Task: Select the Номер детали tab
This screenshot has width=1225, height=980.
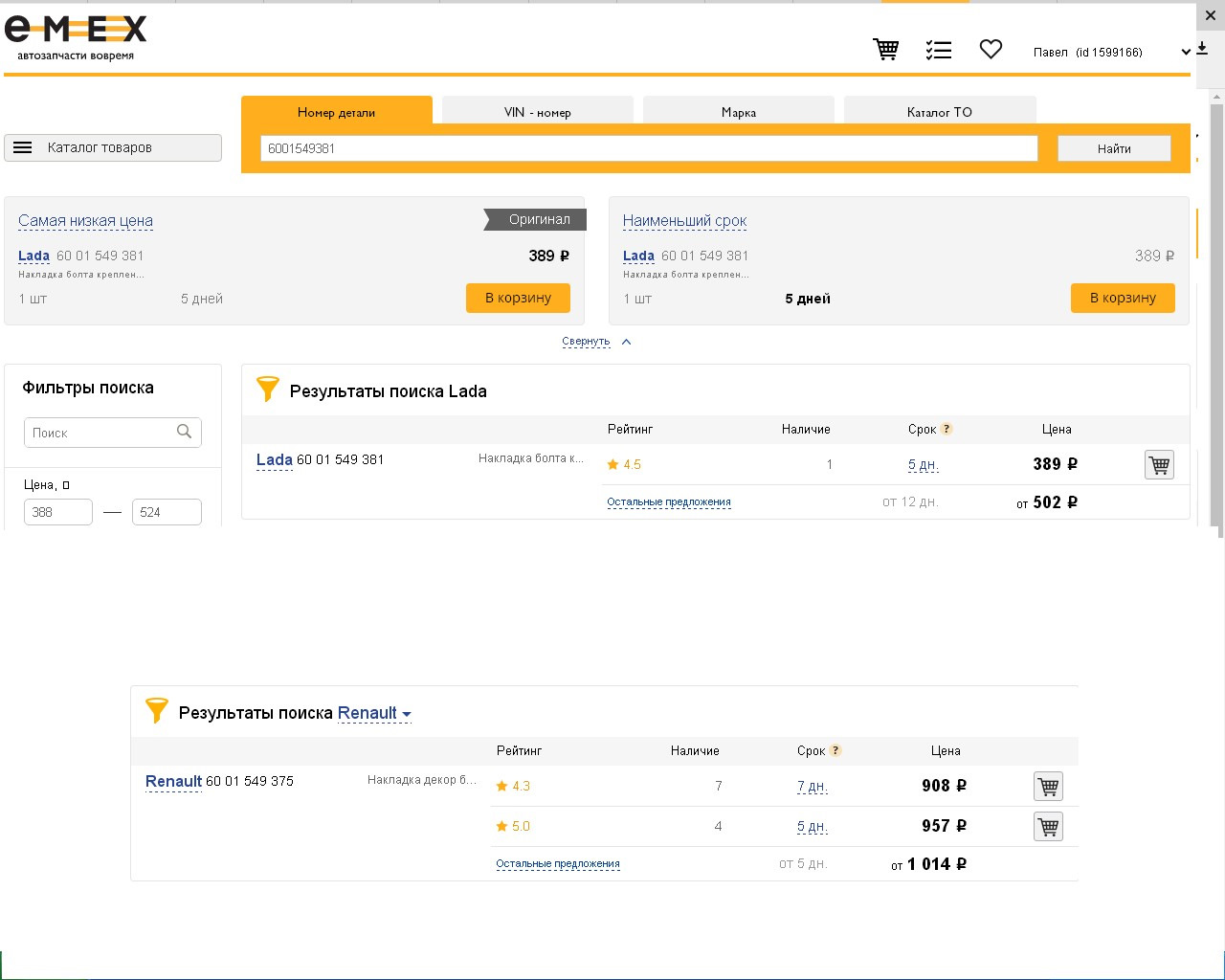Action: pos(337,111)
